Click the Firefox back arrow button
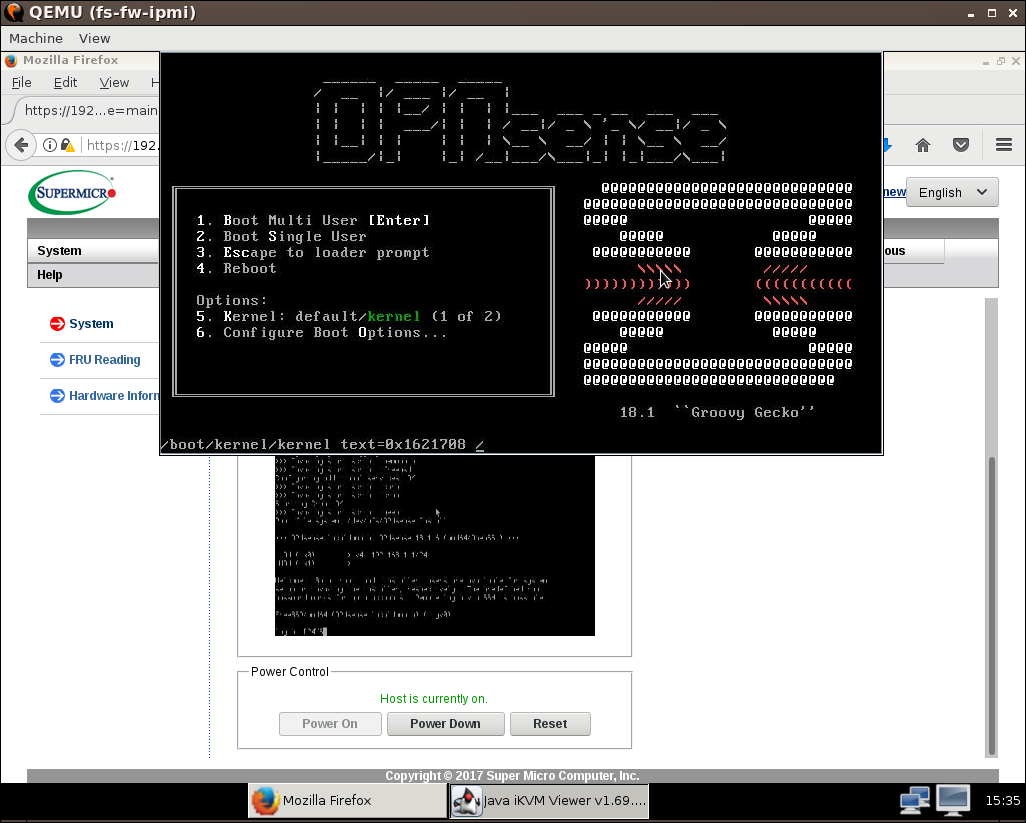The image size is (1026, 823). pos(21,145)
